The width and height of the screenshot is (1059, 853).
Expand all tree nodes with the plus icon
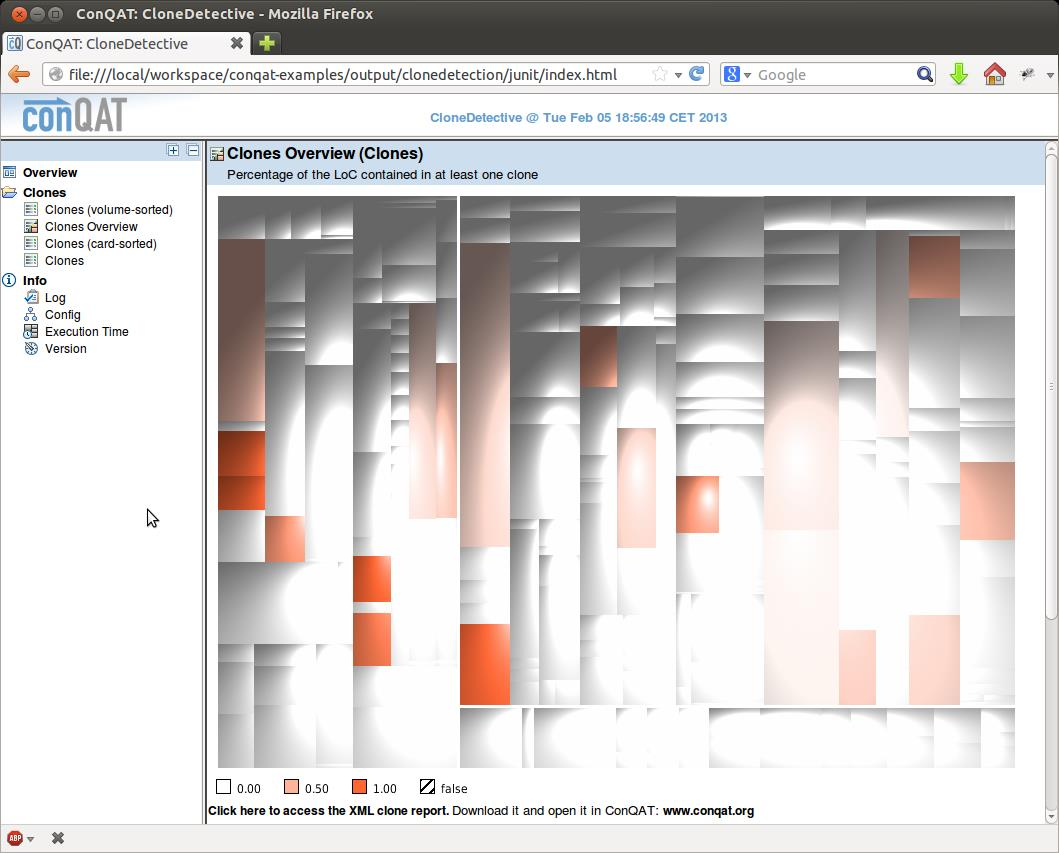tap(173, 151)
